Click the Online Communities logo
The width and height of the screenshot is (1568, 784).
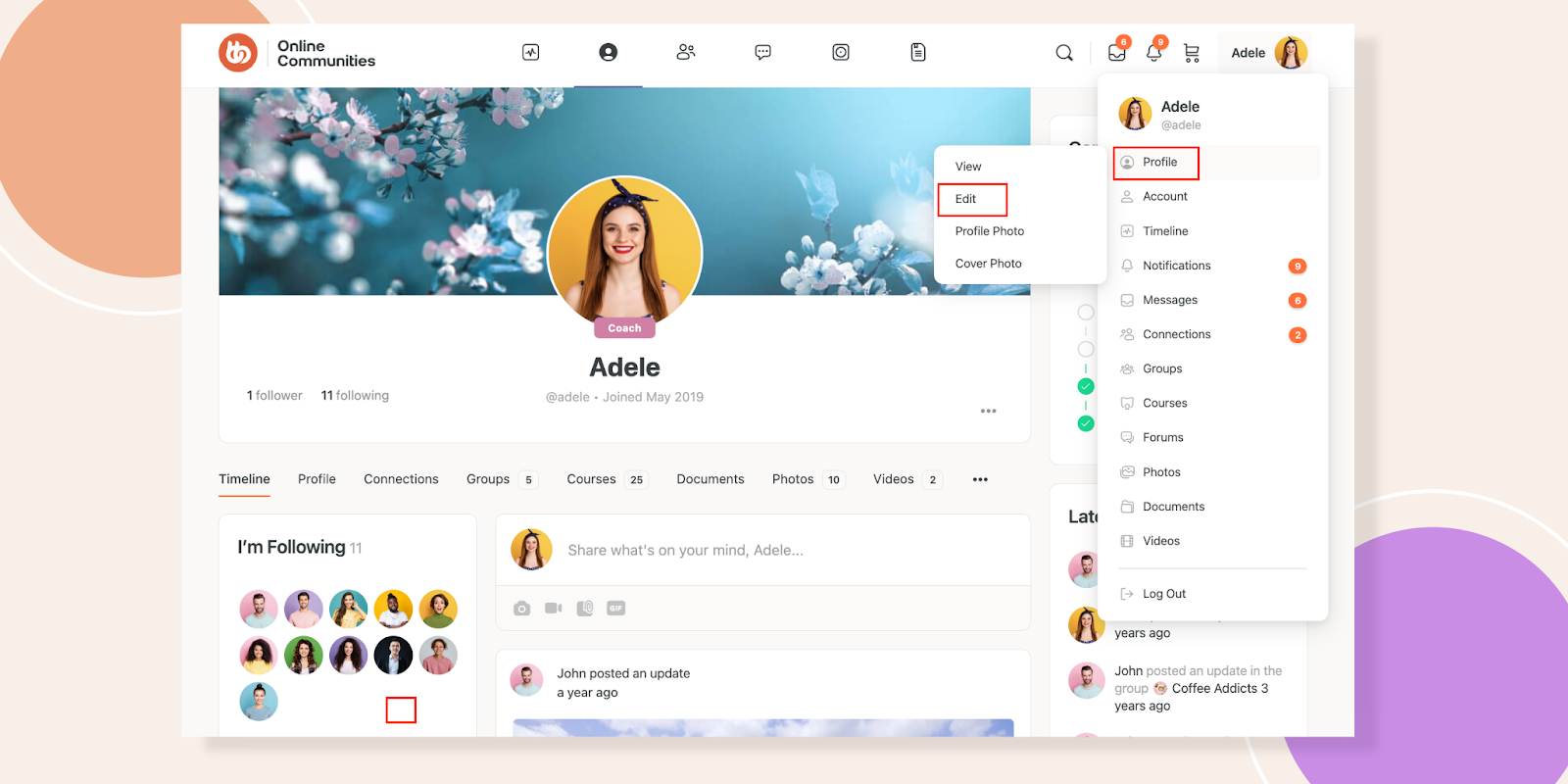[297, 53]
